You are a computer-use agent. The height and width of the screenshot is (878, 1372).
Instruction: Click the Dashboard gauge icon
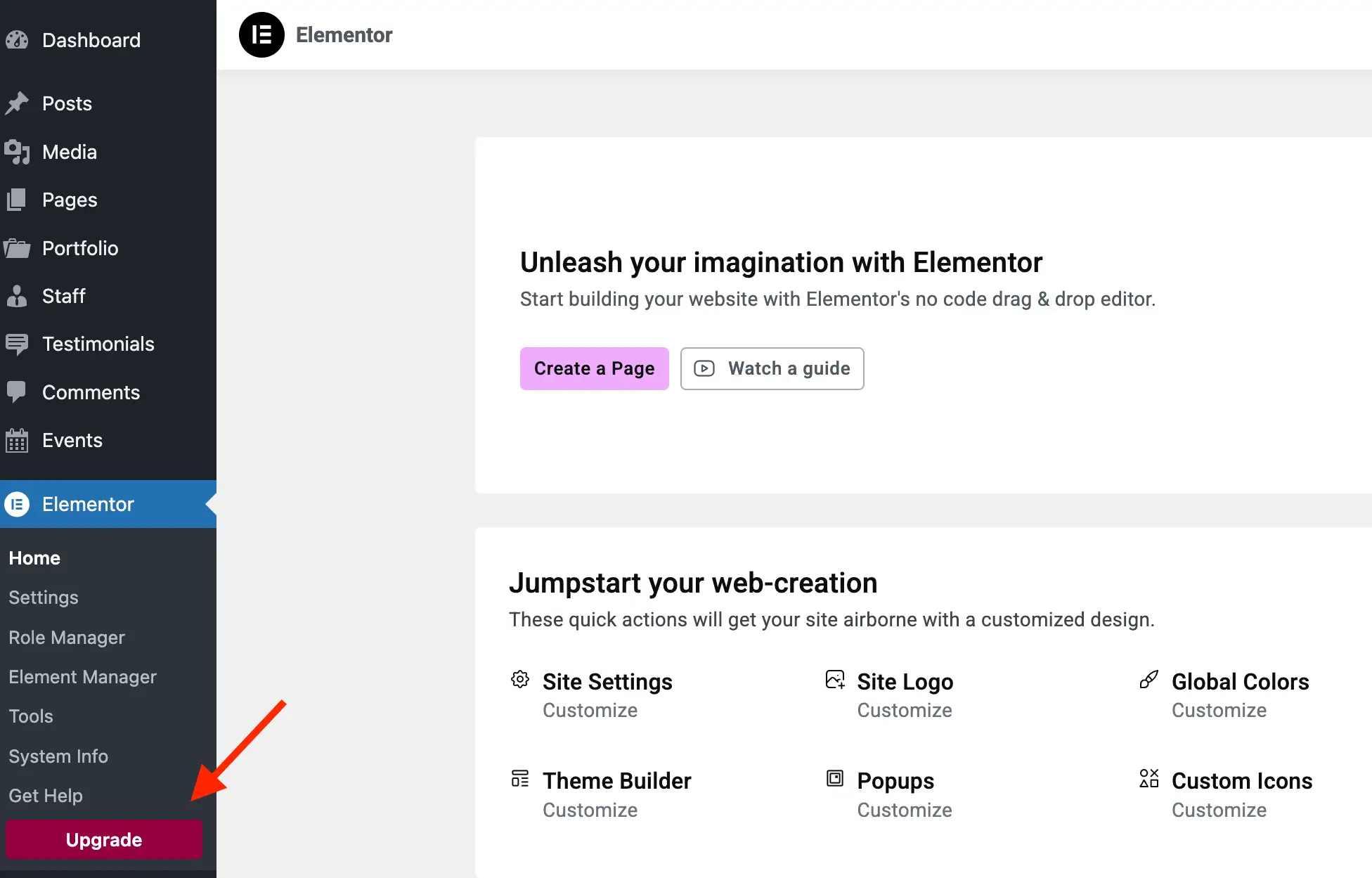17,40
